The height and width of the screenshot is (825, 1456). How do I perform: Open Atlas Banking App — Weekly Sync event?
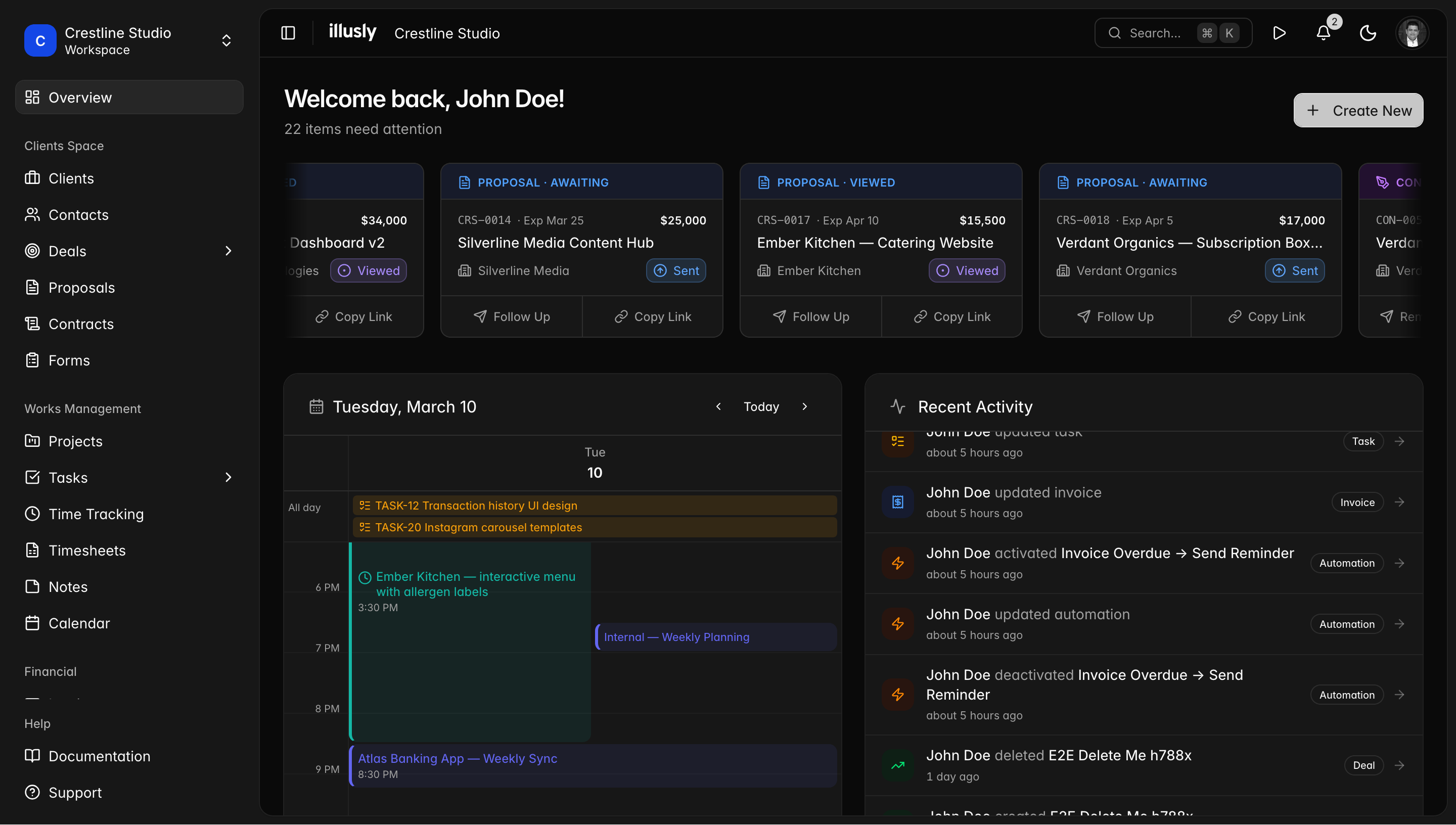tap(593, 765)
